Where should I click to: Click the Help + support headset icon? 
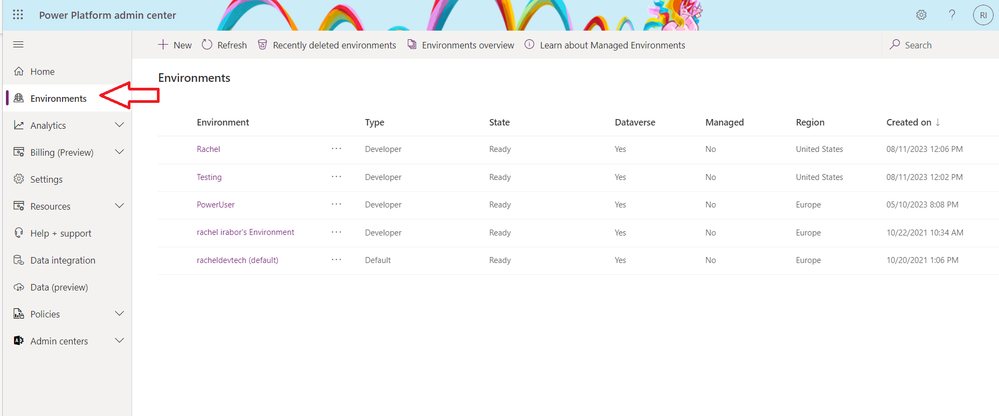pos(18,233)
